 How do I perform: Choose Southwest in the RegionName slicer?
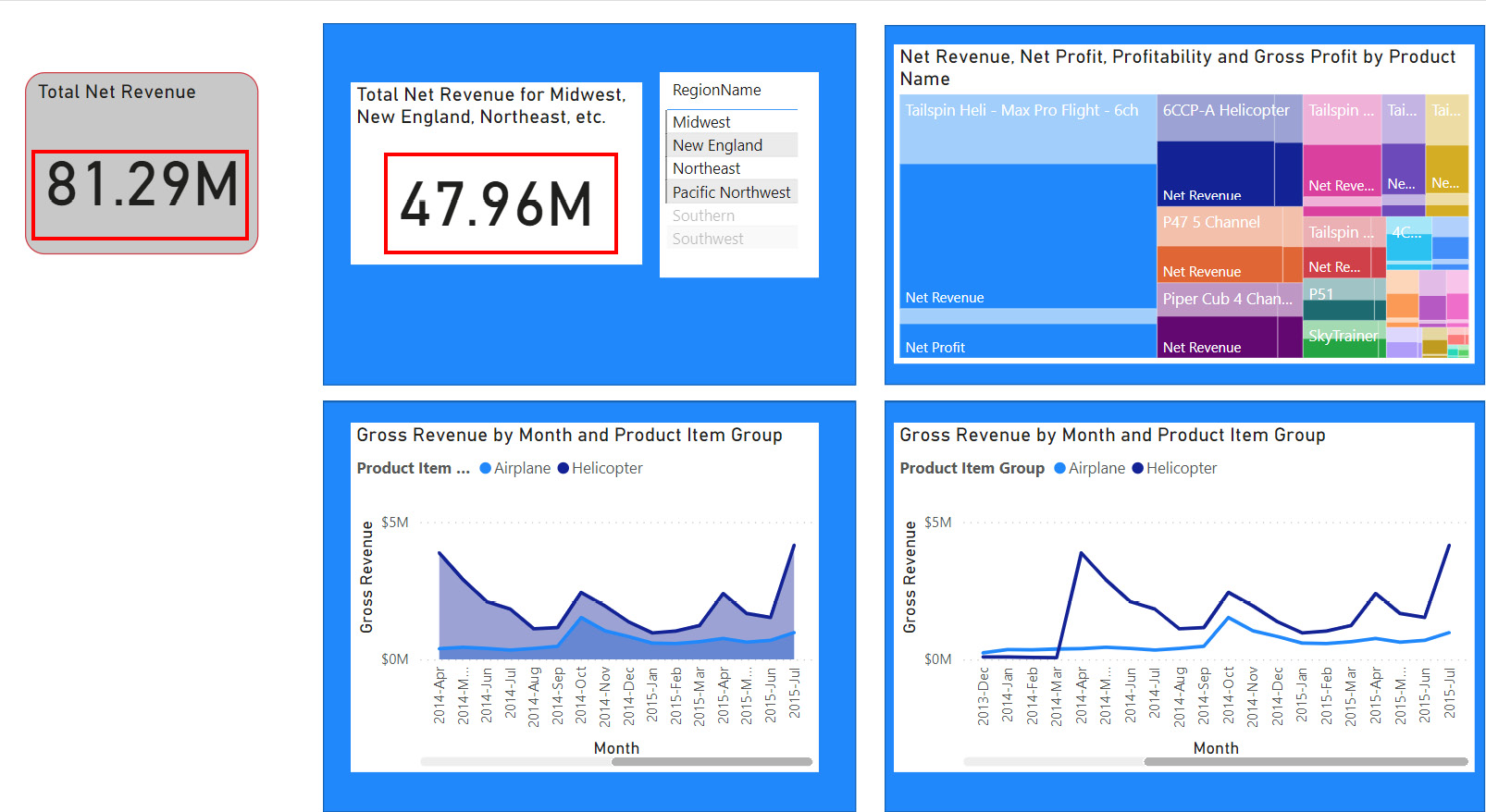707,239
